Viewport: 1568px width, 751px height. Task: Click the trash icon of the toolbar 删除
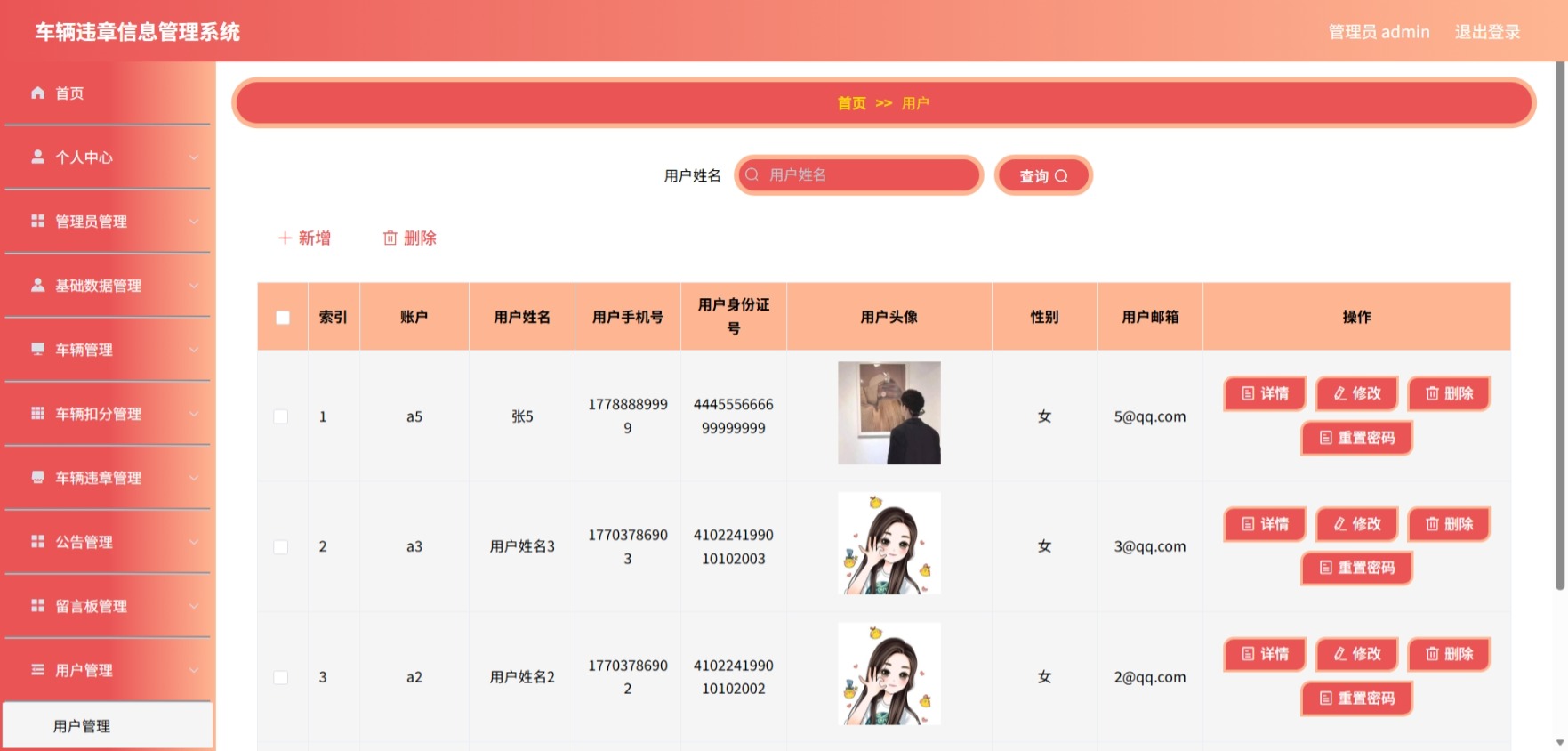click(390, 238)
